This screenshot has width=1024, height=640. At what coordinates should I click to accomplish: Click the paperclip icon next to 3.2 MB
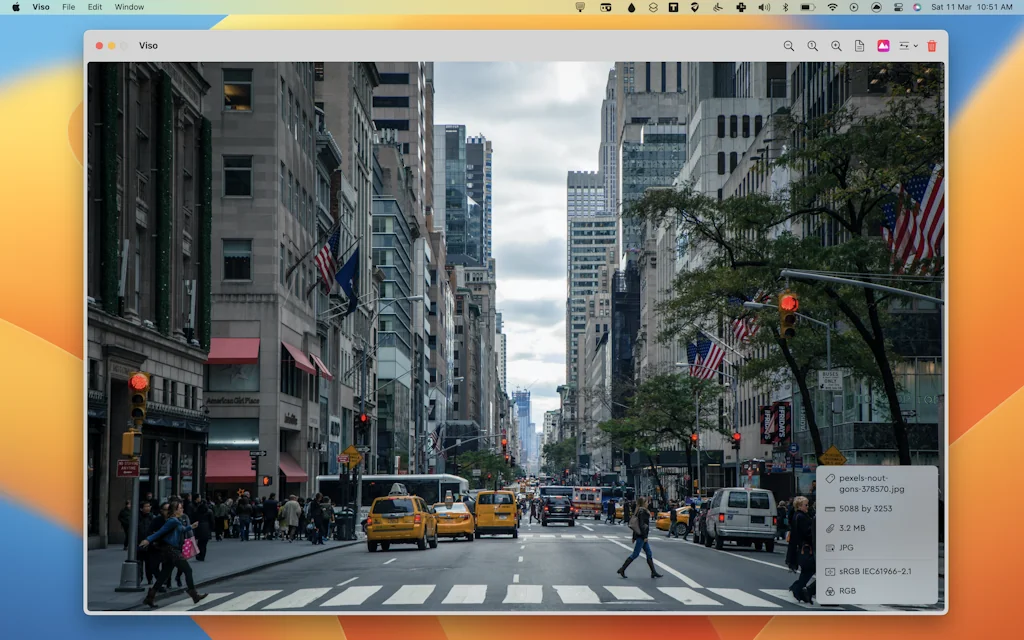[x=830, y=528]
